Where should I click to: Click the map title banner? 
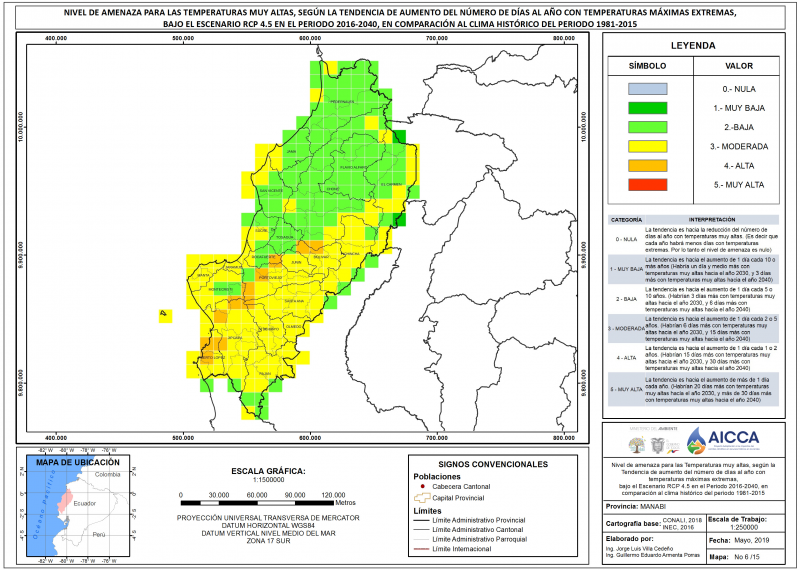400,18
